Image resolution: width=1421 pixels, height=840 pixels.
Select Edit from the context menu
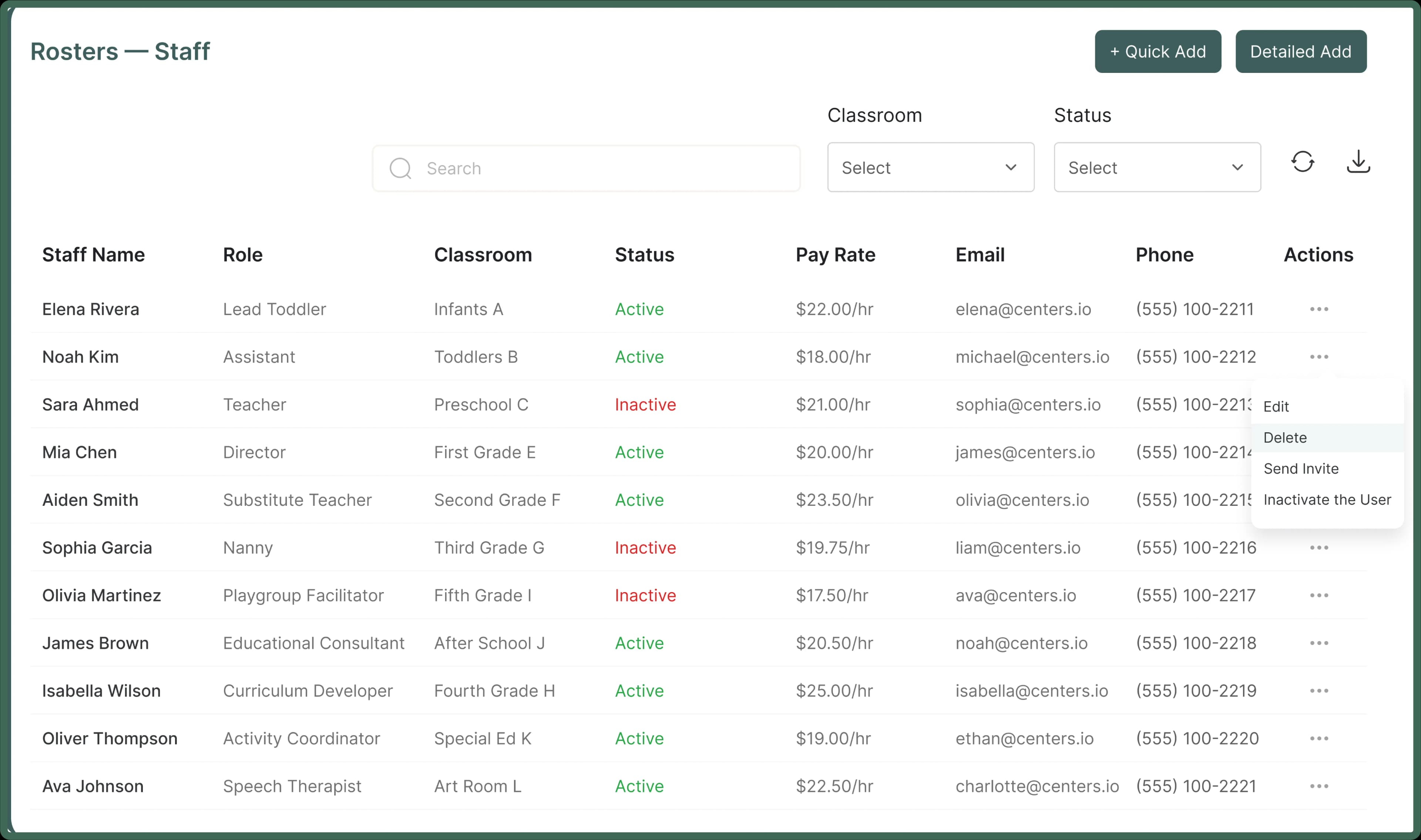click(1277, 406)
